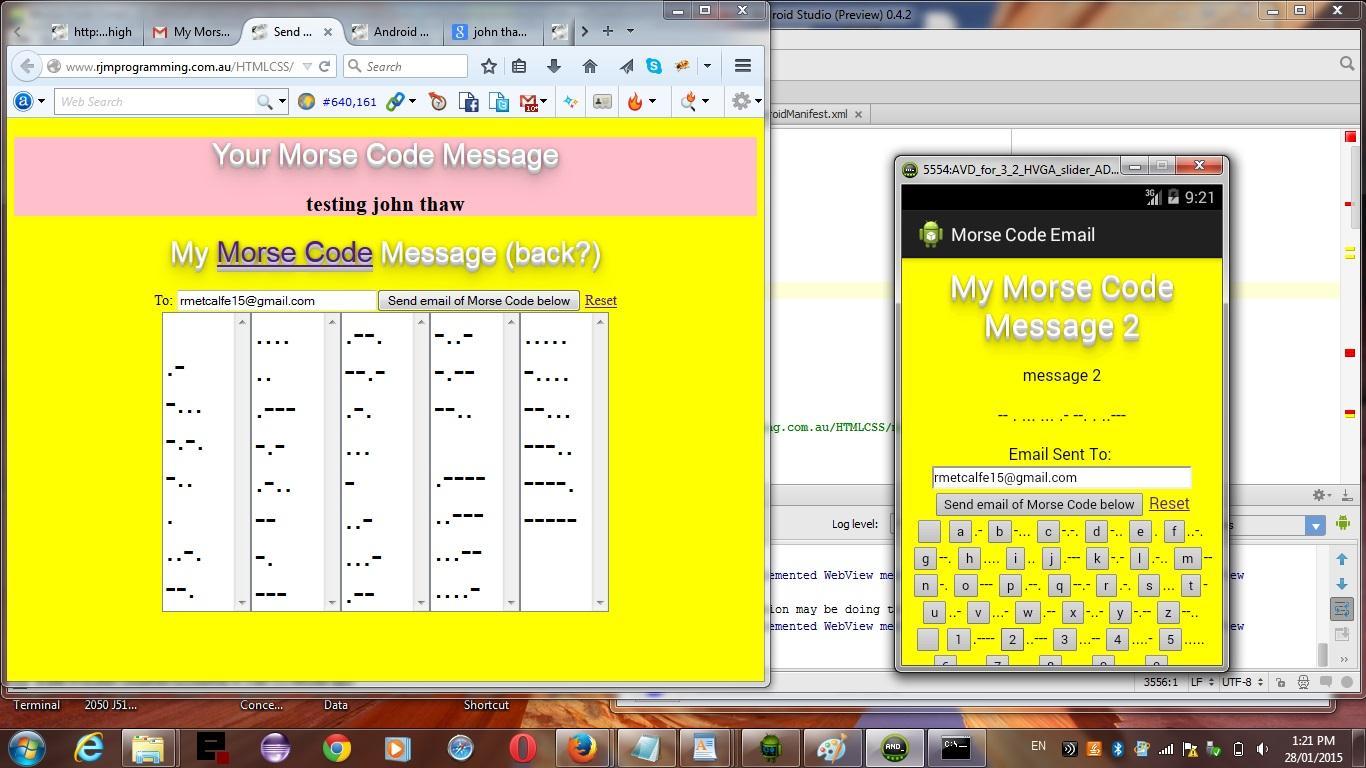1366x768 pixels.
Task: Open the Firefox hamburger menu
Action: pos(743,66)
